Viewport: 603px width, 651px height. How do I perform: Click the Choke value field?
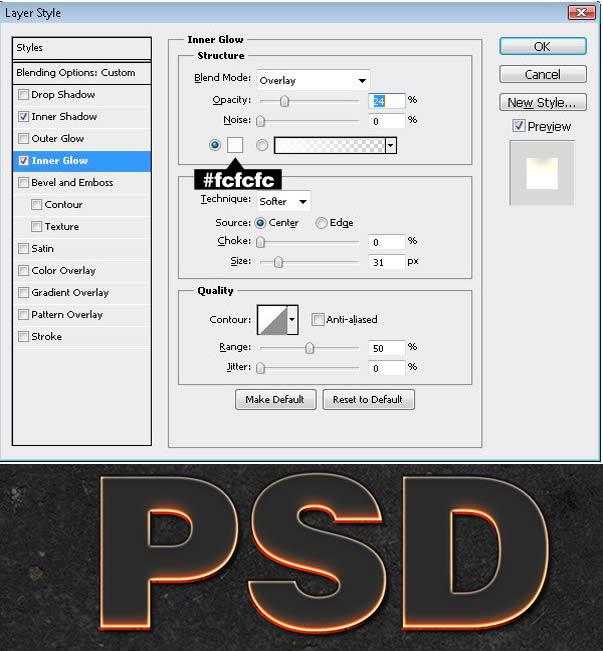coord(387,242)
